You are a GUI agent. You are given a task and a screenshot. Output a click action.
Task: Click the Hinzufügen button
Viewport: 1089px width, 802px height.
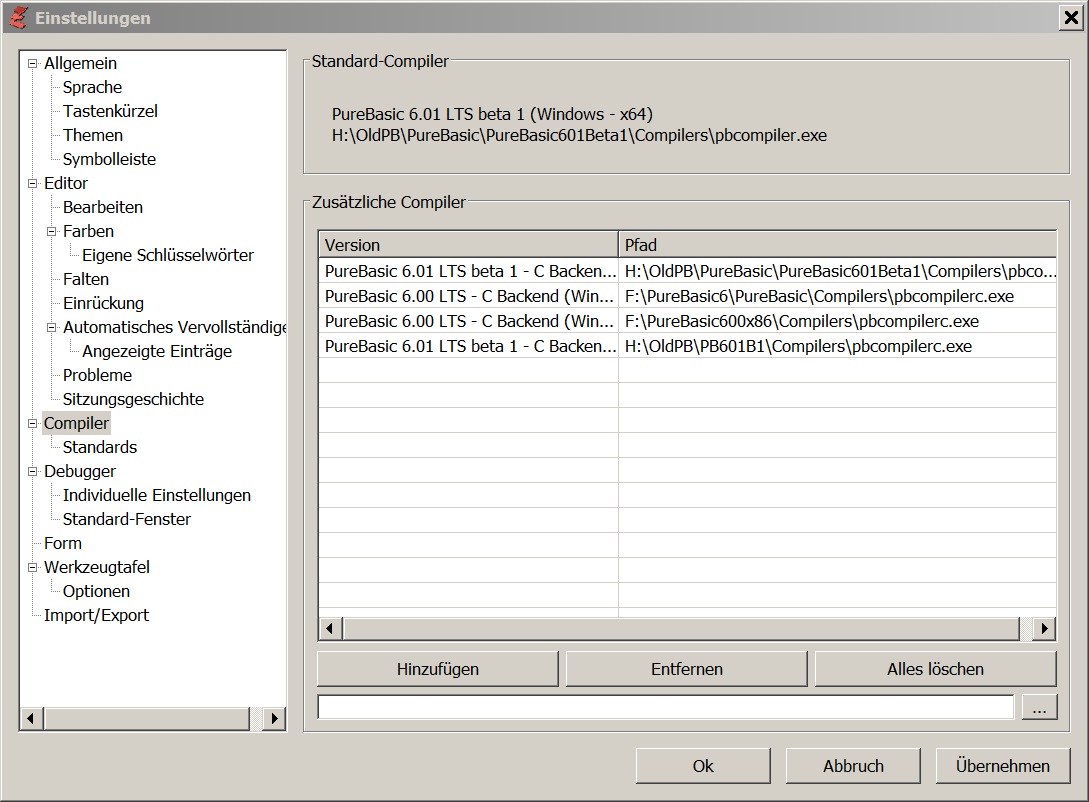pos(438,669)
